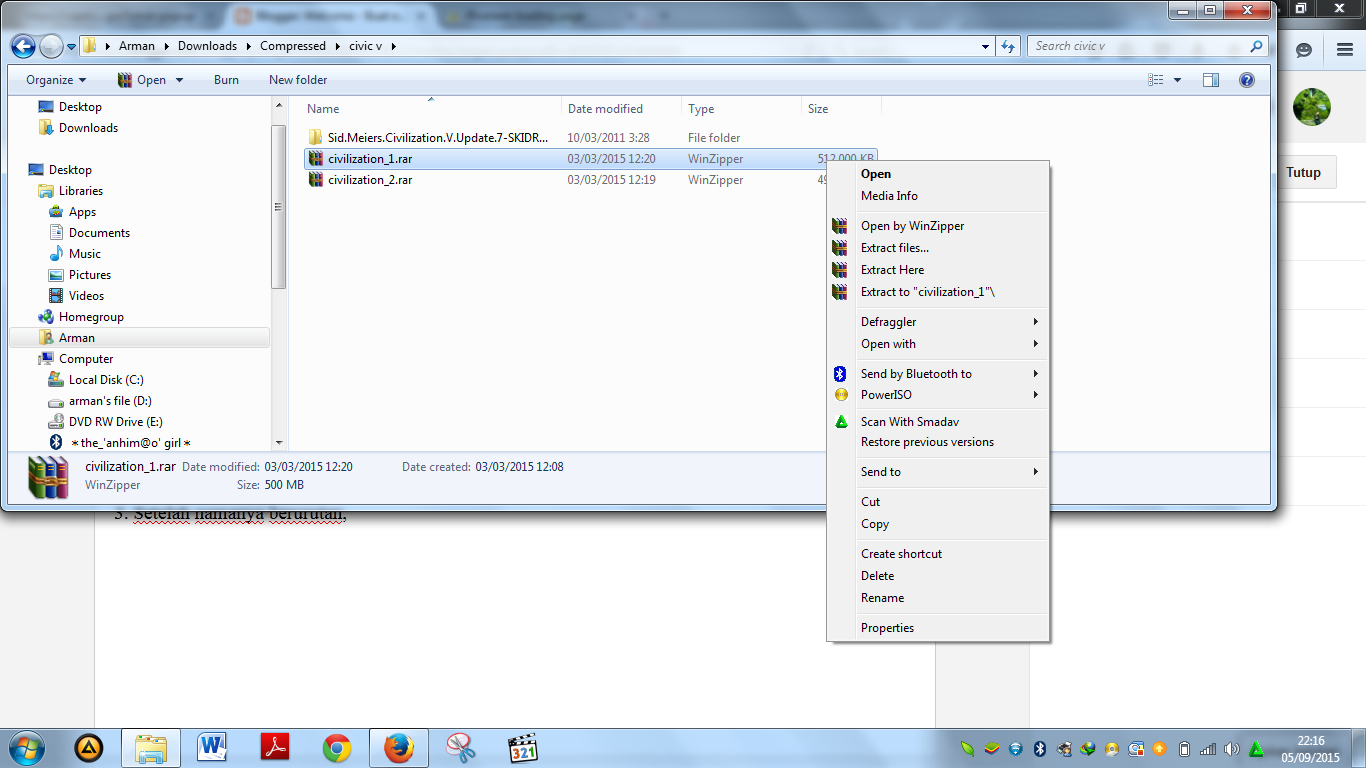Click the Bluetooth tray icon
Screen dimensions: 1366x768
[1039, 749]
